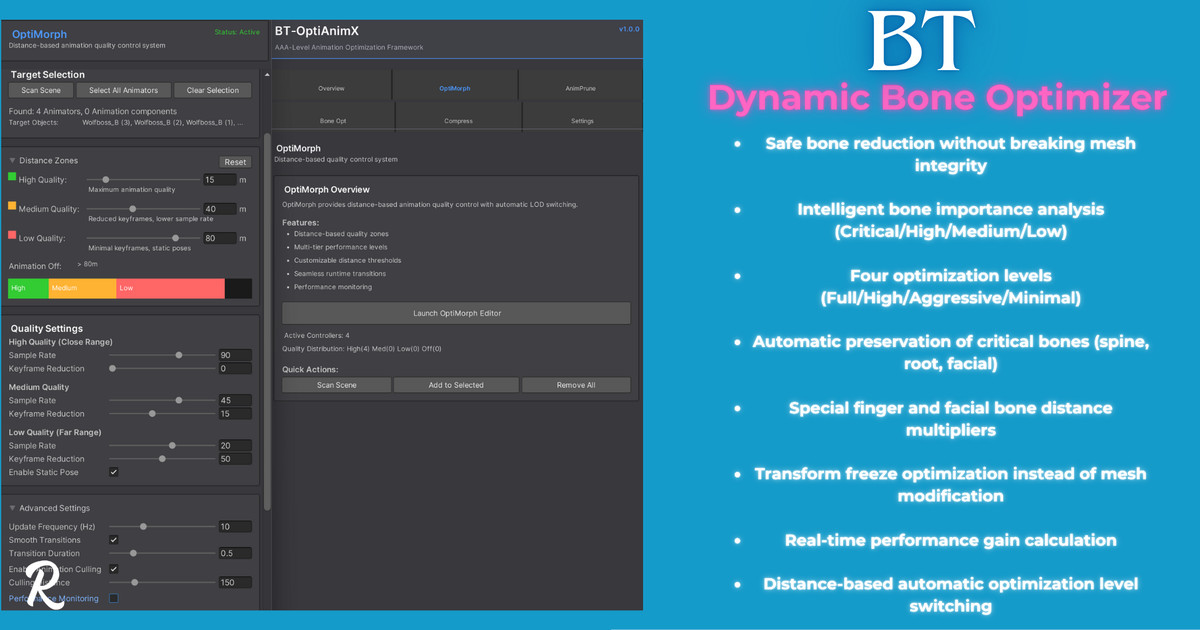1200x630 pixels.
Task: Collapse the Distance Zones section
Action: (x=12, y=161)
